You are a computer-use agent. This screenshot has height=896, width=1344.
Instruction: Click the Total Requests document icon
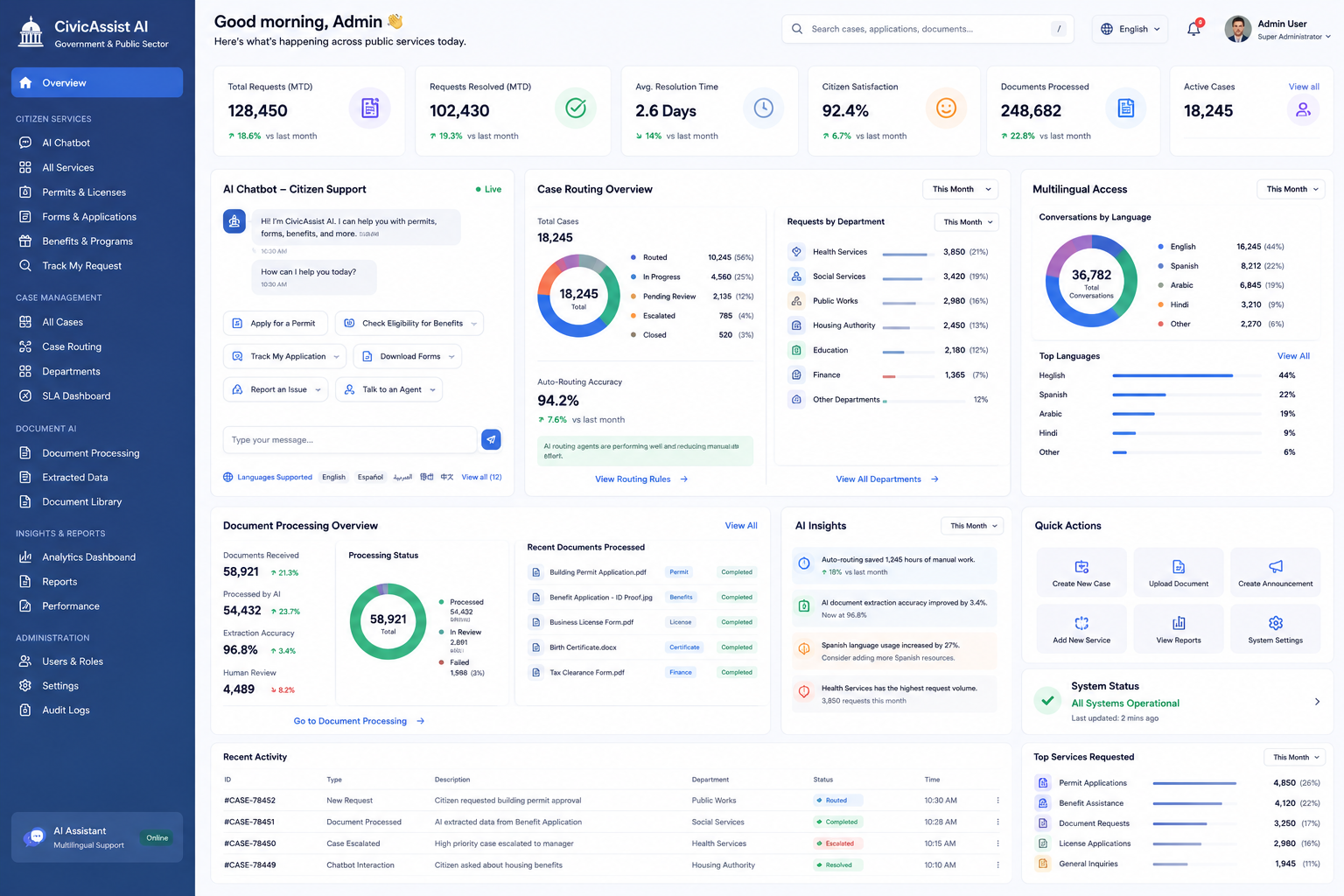[370, 108]
